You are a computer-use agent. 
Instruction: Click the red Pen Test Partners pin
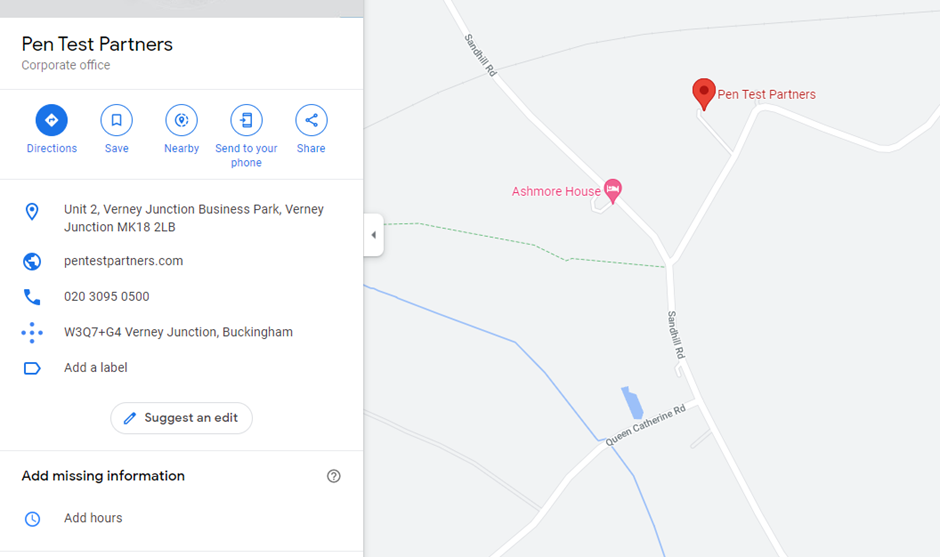point(704,94)
